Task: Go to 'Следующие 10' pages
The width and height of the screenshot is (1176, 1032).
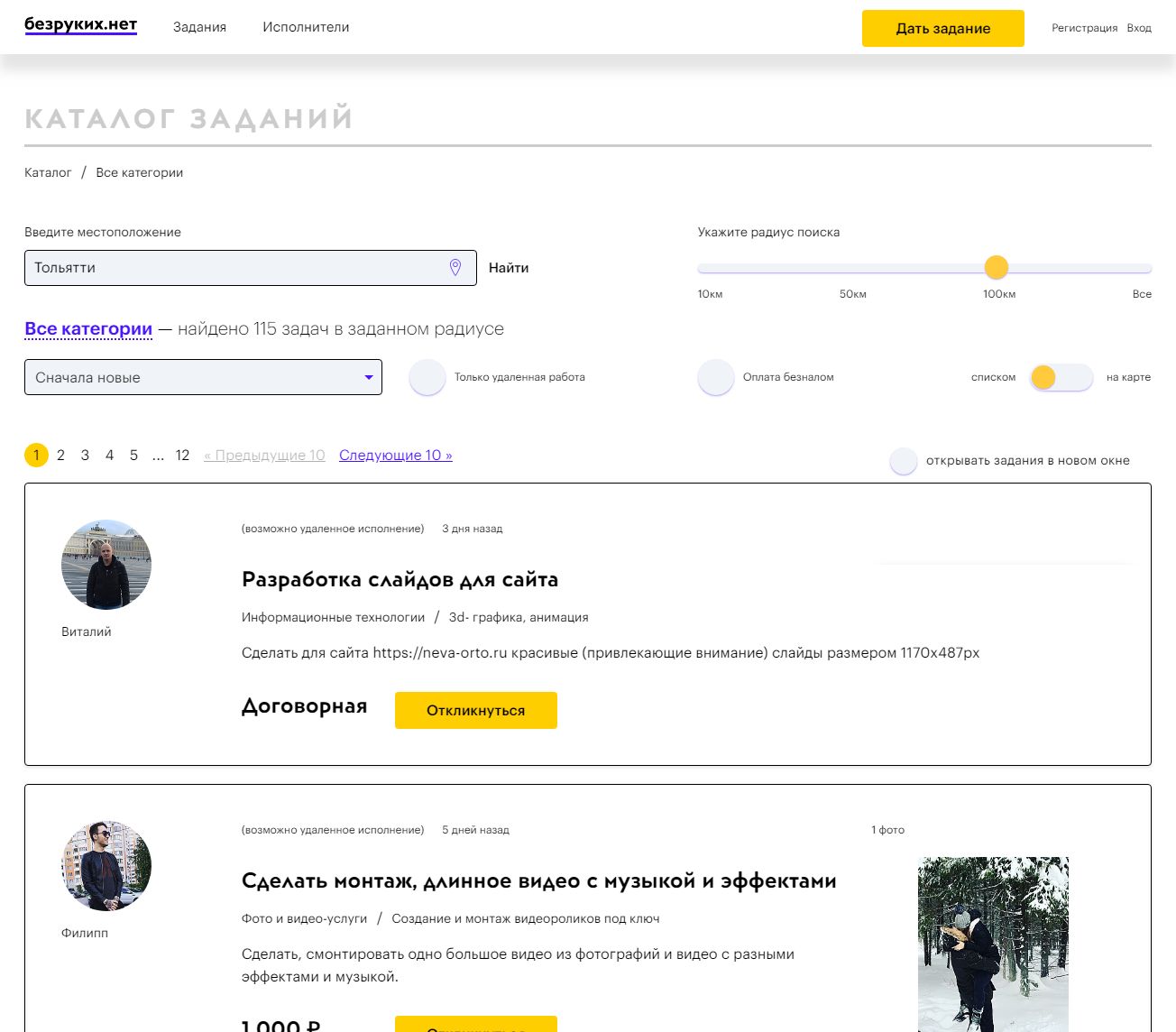Action: pyautogui.click(x=395, y=456)
